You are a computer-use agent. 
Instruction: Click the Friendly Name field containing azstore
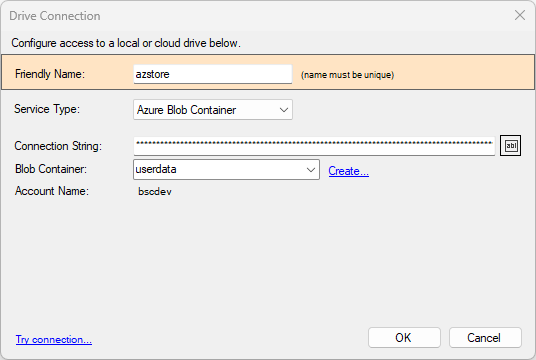(x=213, y=74)
